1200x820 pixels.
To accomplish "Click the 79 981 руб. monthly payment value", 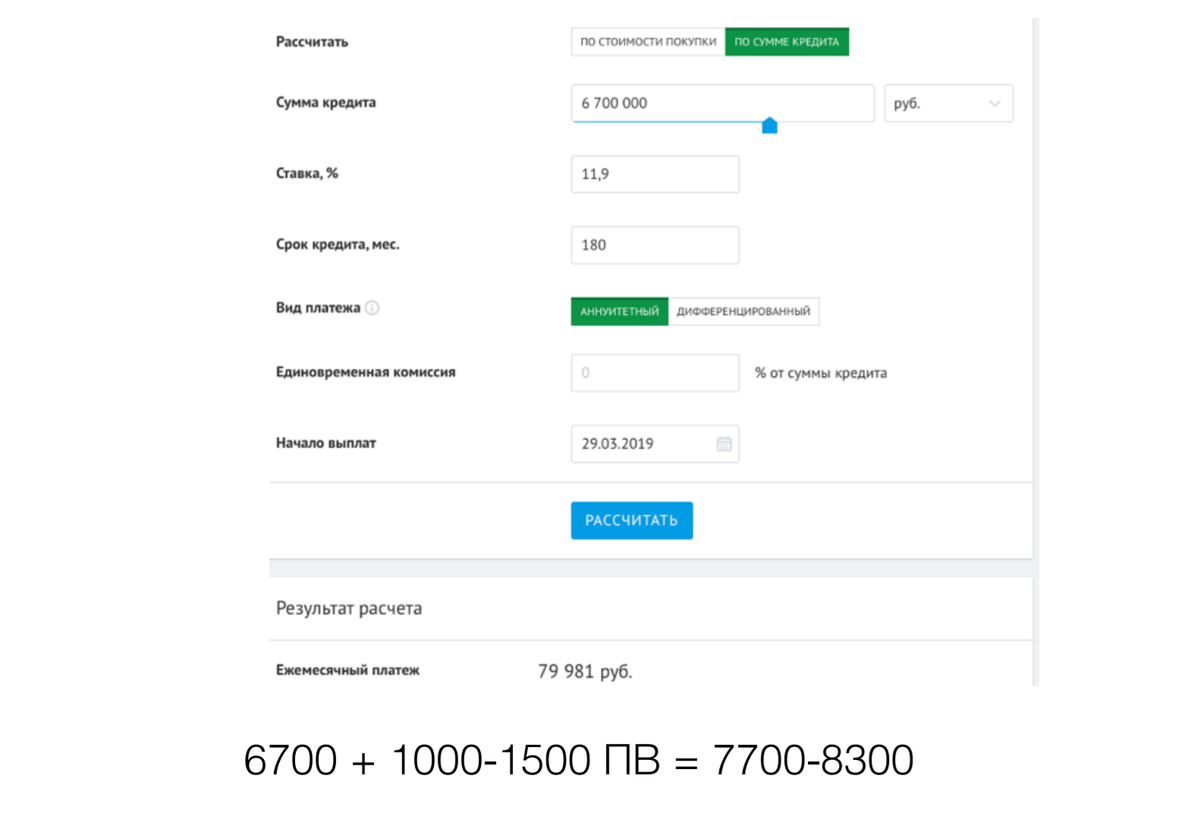I will (x=585, y=672).
